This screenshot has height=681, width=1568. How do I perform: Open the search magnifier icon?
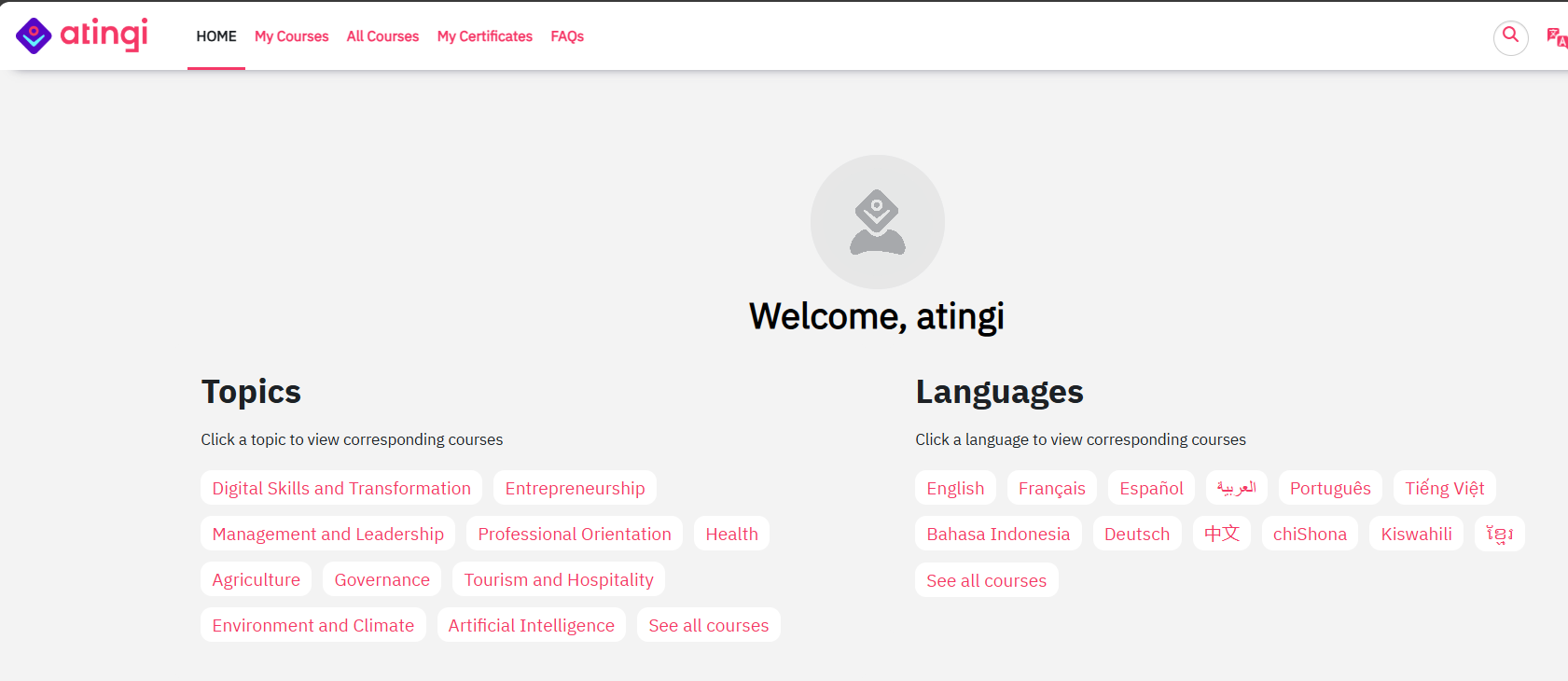tap(1510, 37)
